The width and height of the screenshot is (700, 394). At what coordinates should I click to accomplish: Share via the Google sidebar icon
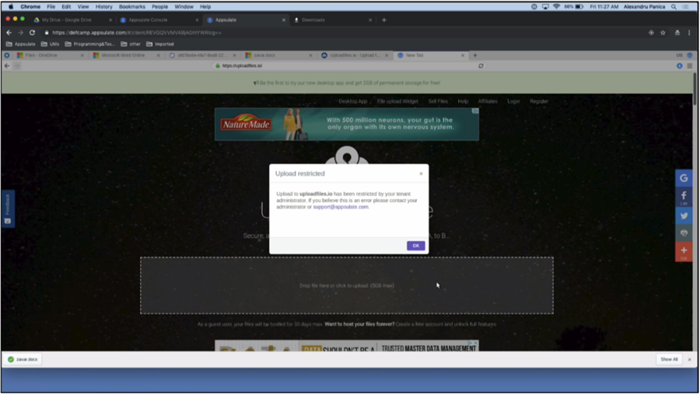[x=683, y=178]
